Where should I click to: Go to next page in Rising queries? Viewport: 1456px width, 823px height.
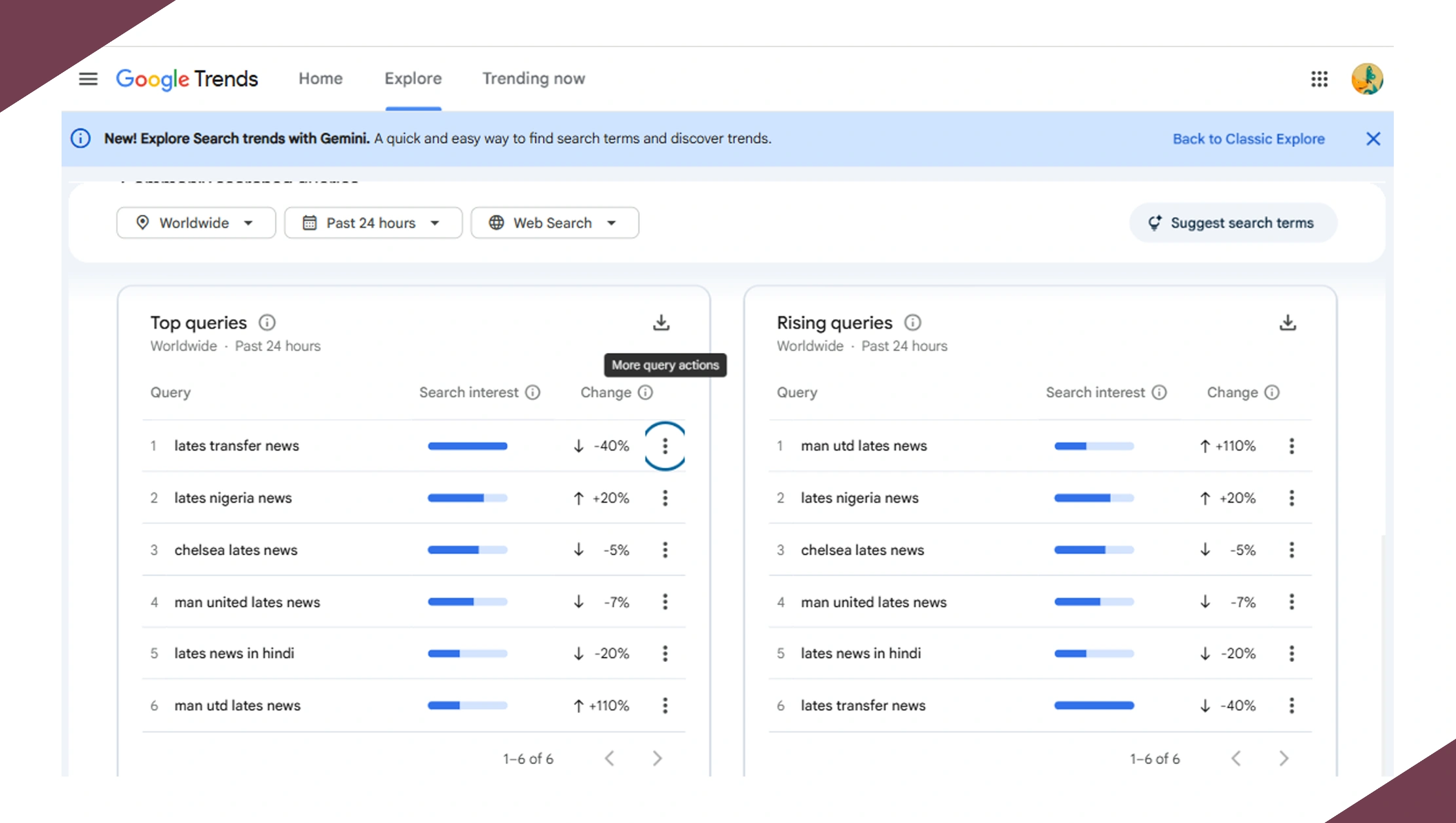pyautogui.click(x=1284, y=758)
